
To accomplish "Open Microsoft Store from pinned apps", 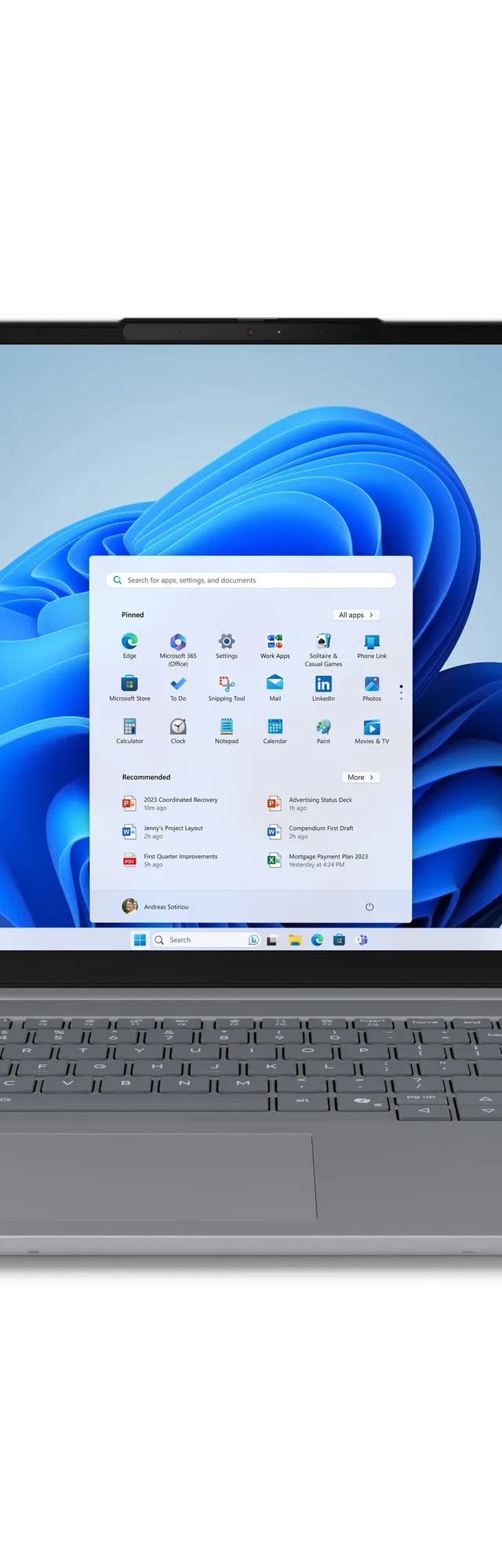I will [129, 688].
